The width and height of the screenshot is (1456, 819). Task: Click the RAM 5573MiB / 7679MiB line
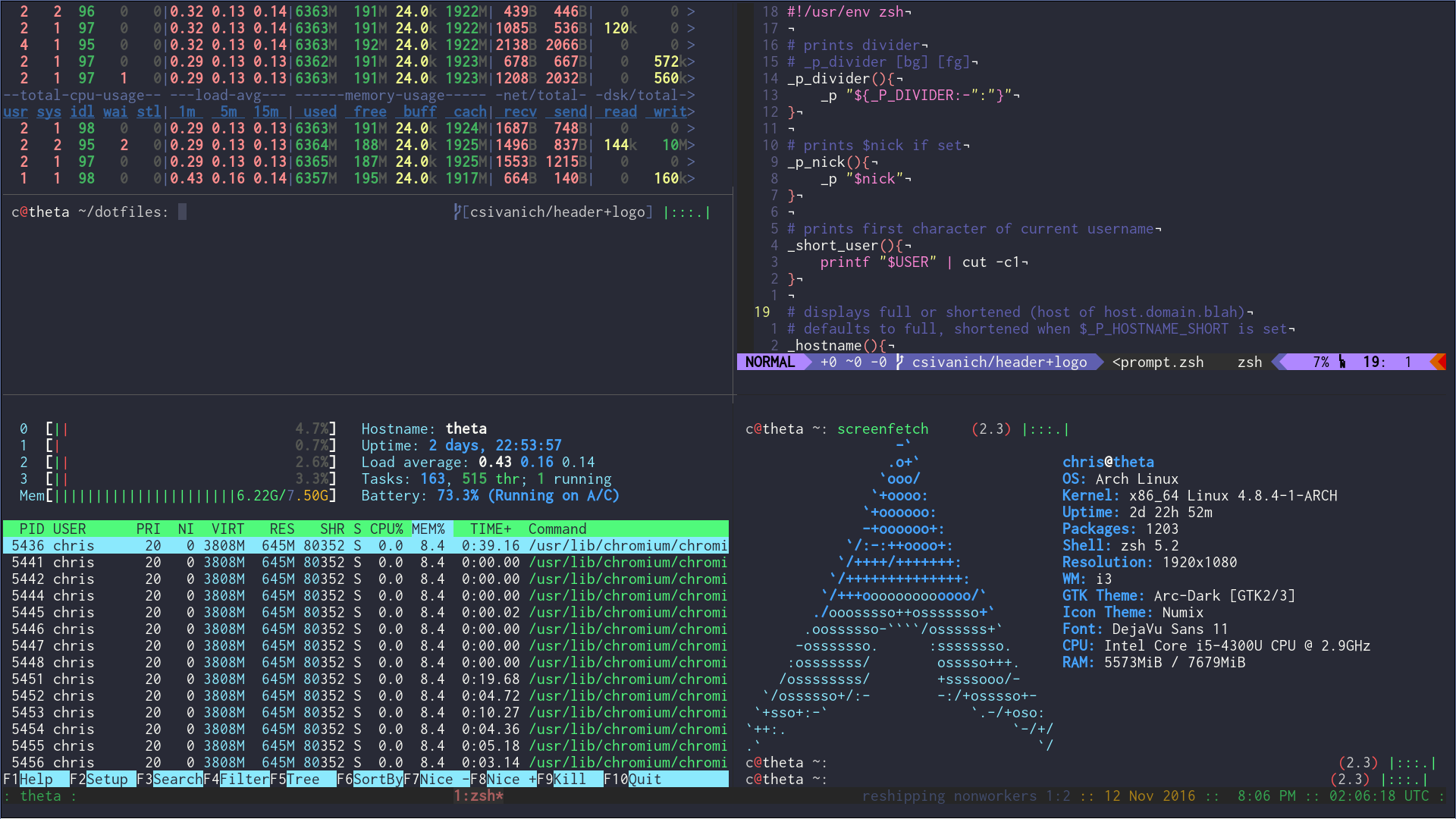tap(1154, 662)
